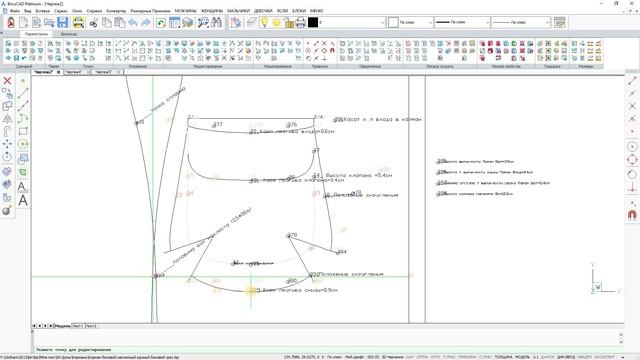Open the zoom magnifier tool
This screenshot has height=360, width=640.
[203, 22]
